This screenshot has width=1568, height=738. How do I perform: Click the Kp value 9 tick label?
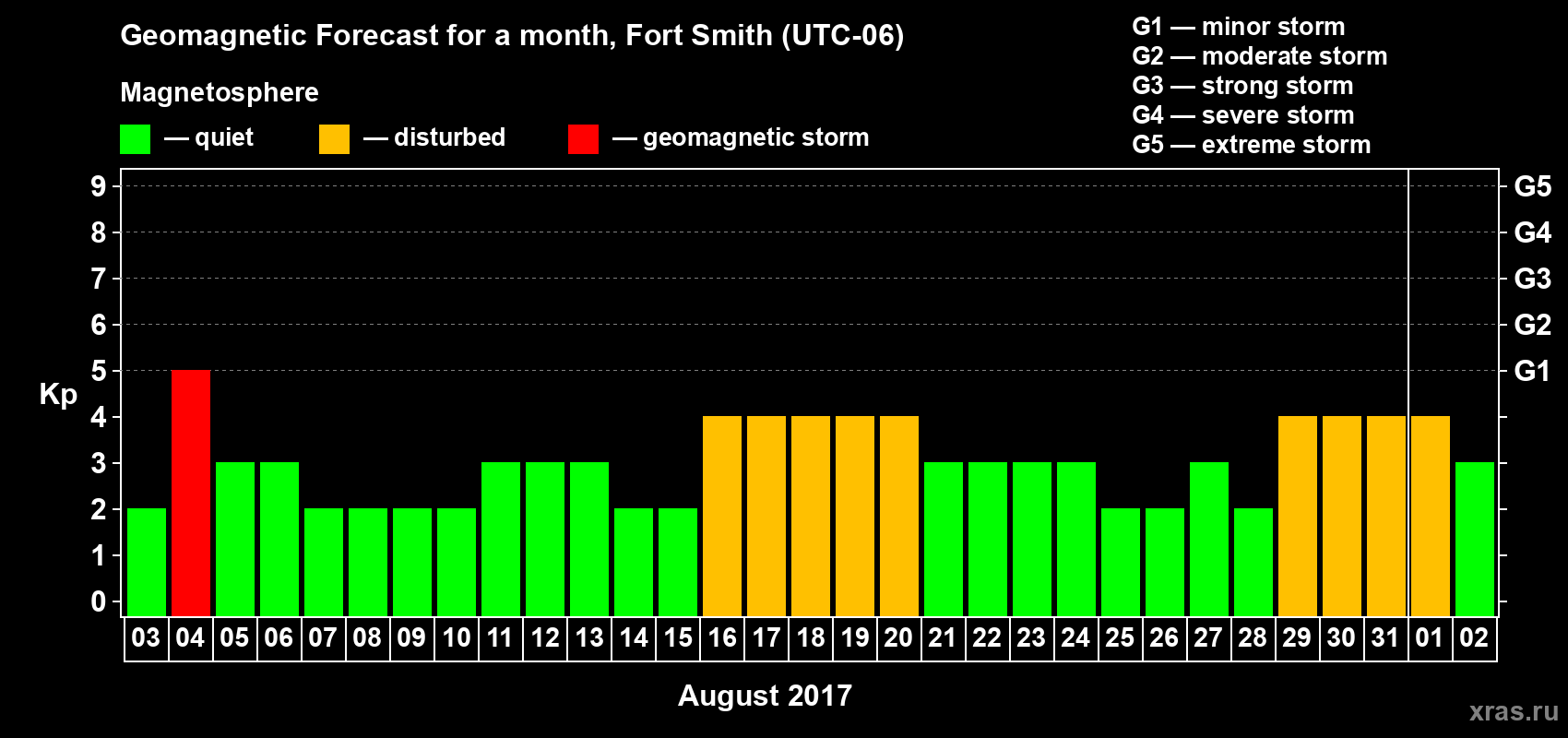click(99, 186)
